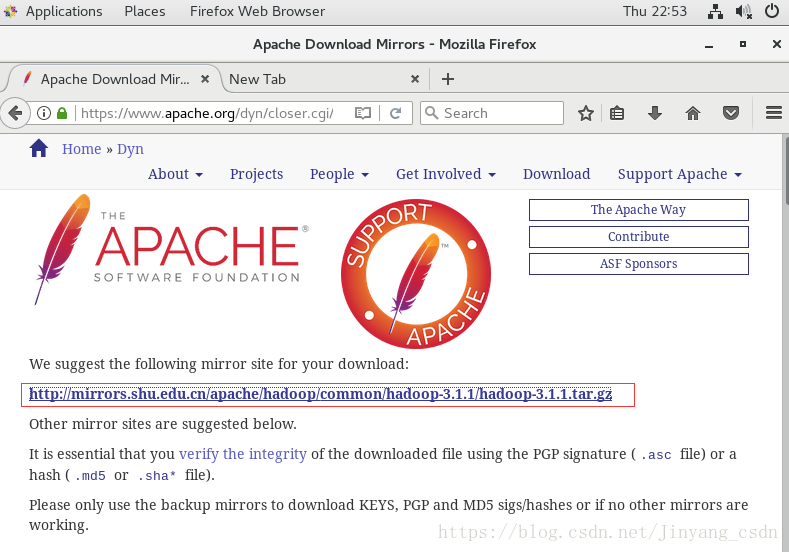Screen dimensions: 789x552
Task: Go back with the browser back arrow
Action: (15, 113)
